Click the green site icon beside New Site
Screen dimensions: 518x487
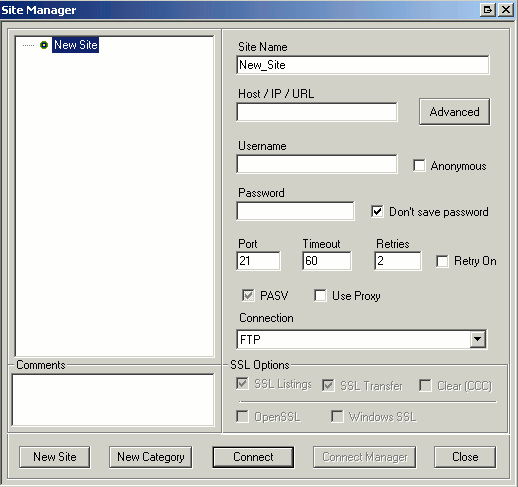tap(44, 45)
